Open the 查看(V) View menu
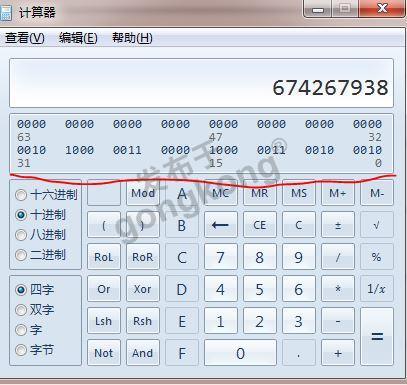 [x=25, y=38]
